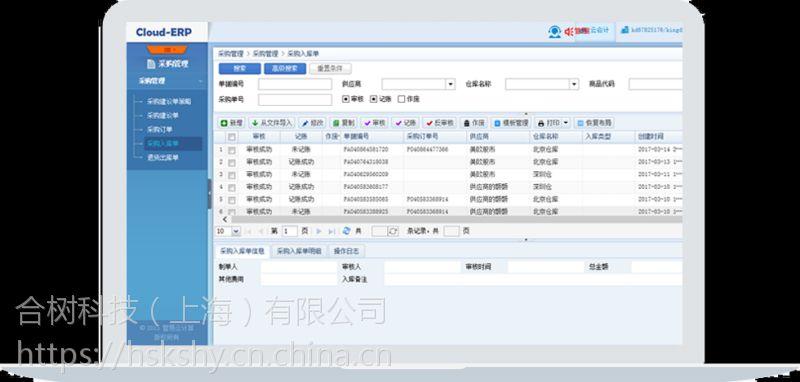Toggle the select-all header checkbox

(x=232, y=137)
